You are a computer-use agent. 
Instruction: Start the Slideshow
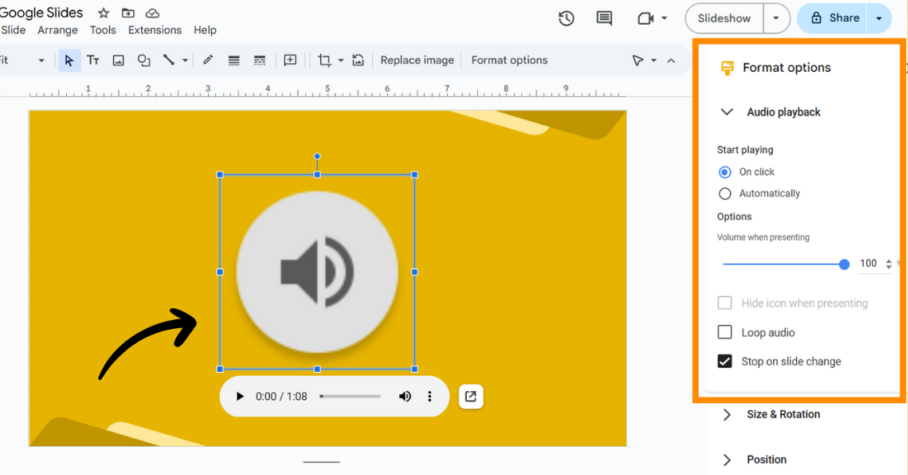(x=724, y=19)
